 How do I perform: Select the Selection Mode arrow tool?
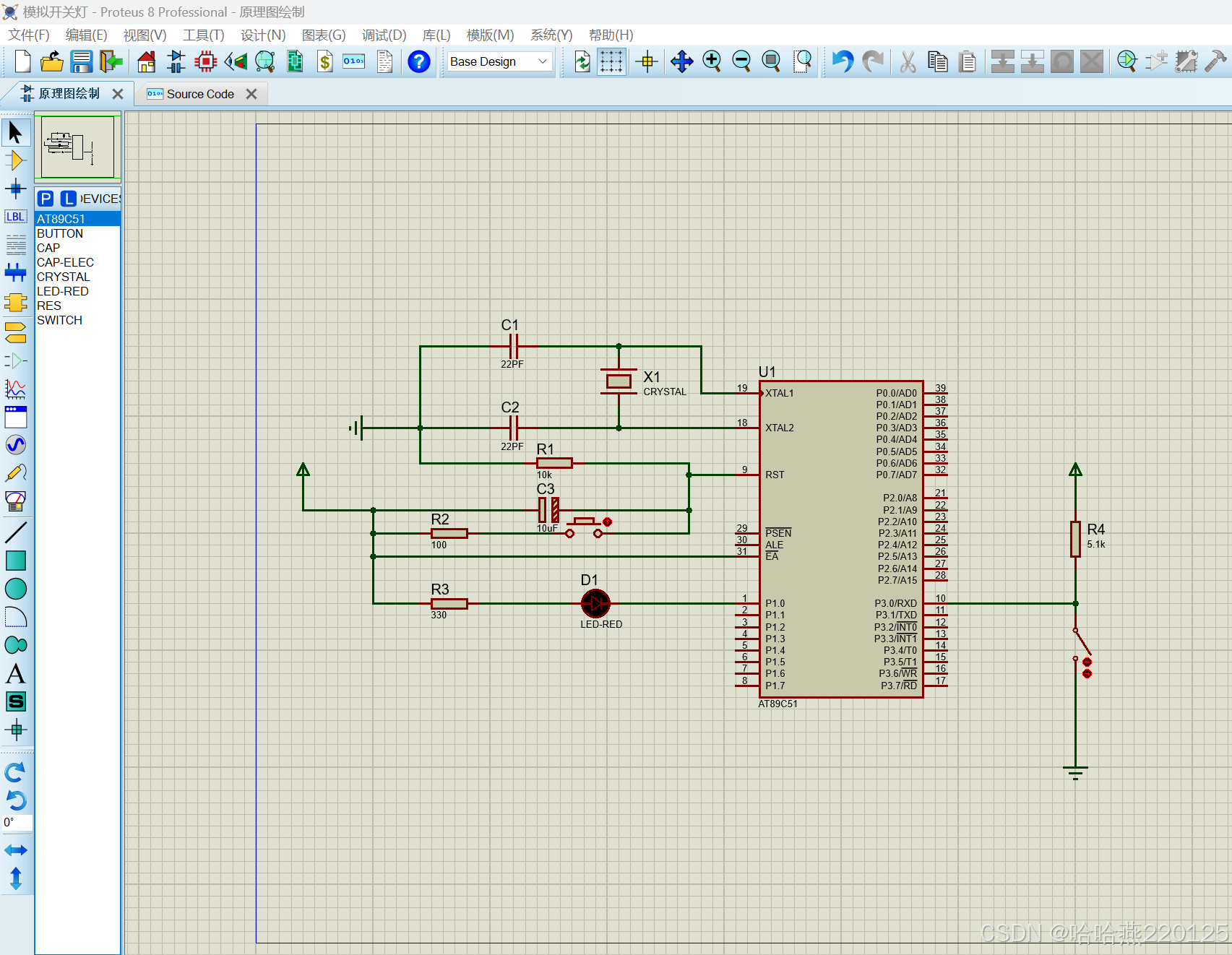(15, 132)
